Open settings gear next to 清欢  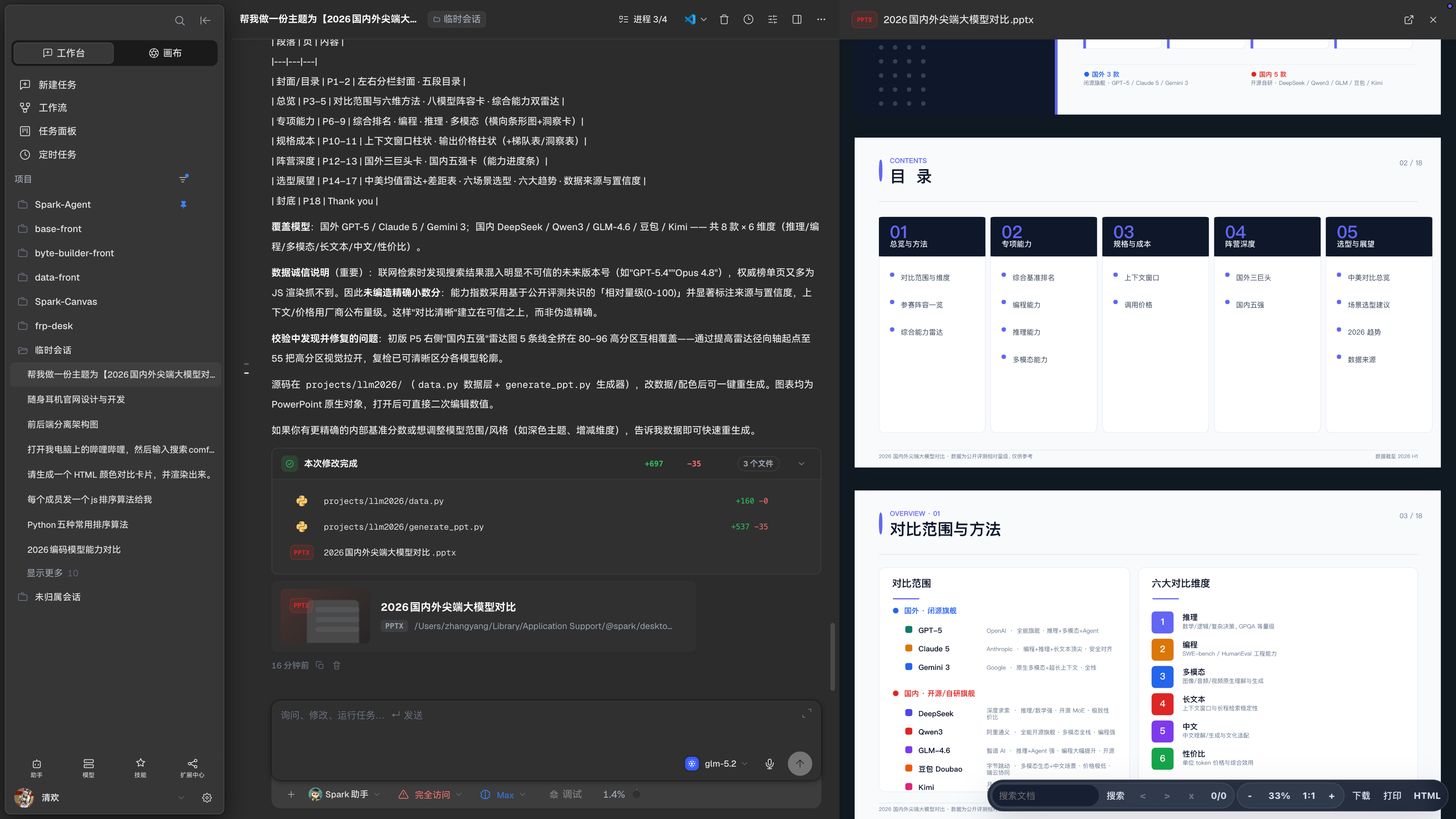(x=207, y=797)
